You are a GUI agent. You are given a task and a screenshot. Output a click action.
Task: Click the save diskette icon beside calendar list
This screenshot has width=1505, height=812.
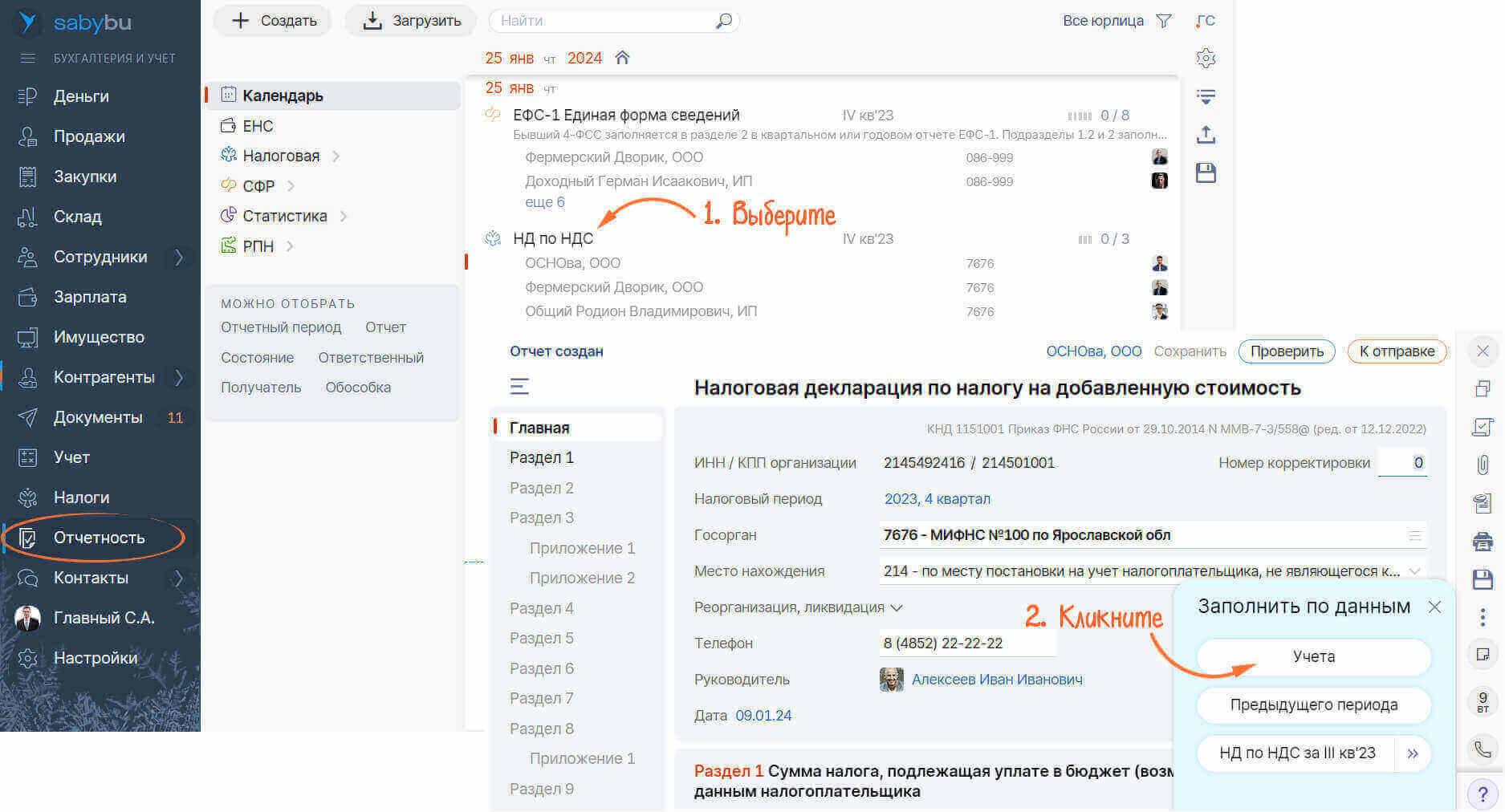(x=1206, y=173)
